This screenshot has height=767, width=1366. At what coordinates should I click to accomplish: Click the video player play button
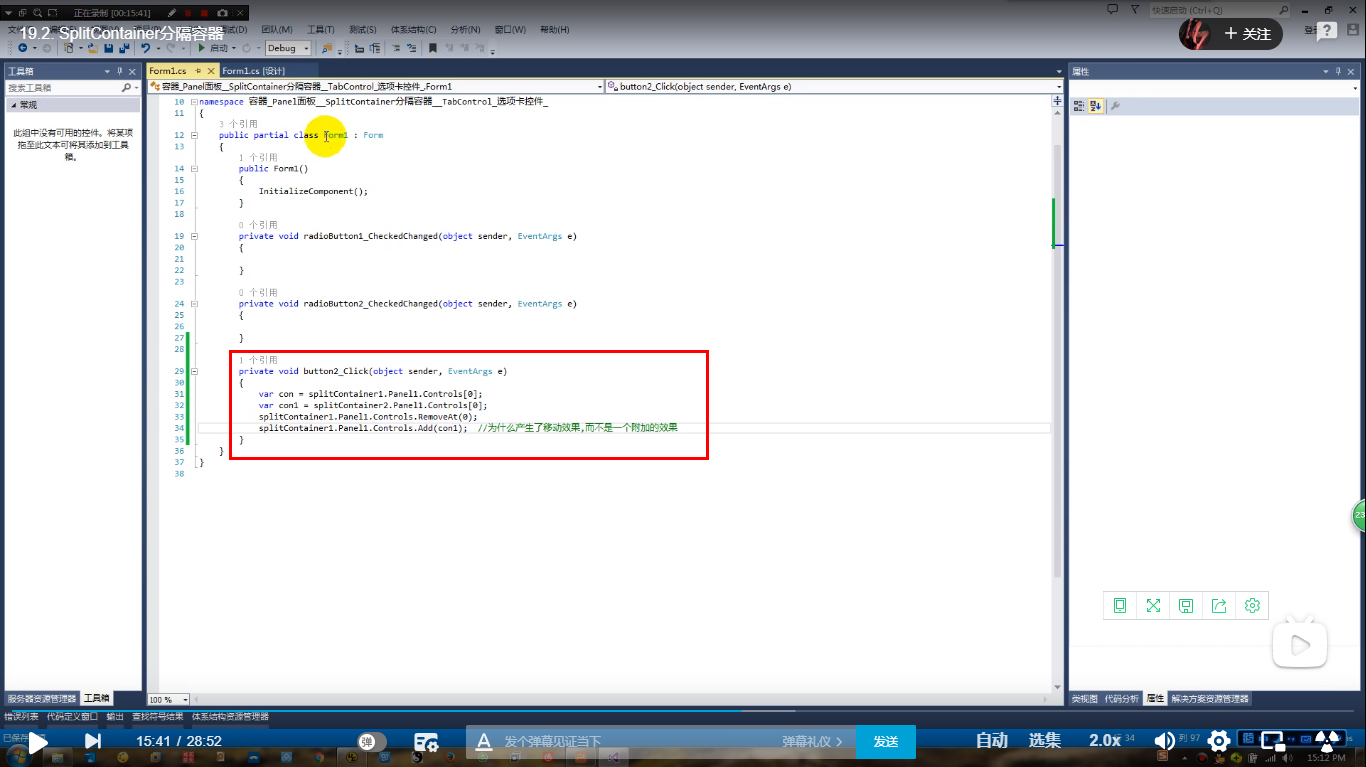37,742
